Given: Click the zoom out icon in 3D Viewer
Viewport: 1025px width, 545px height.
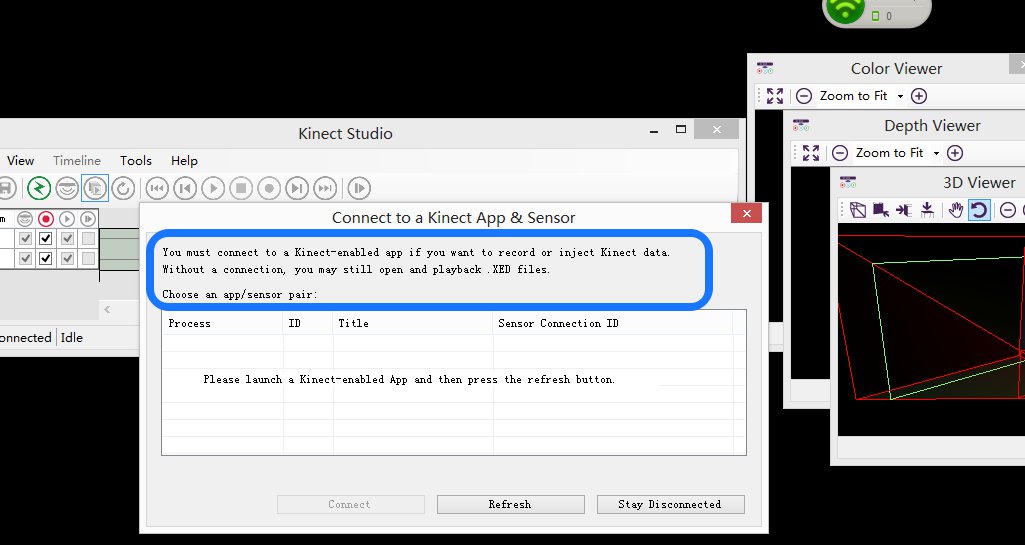Looking at the screenshot, I should (1007, 210).
